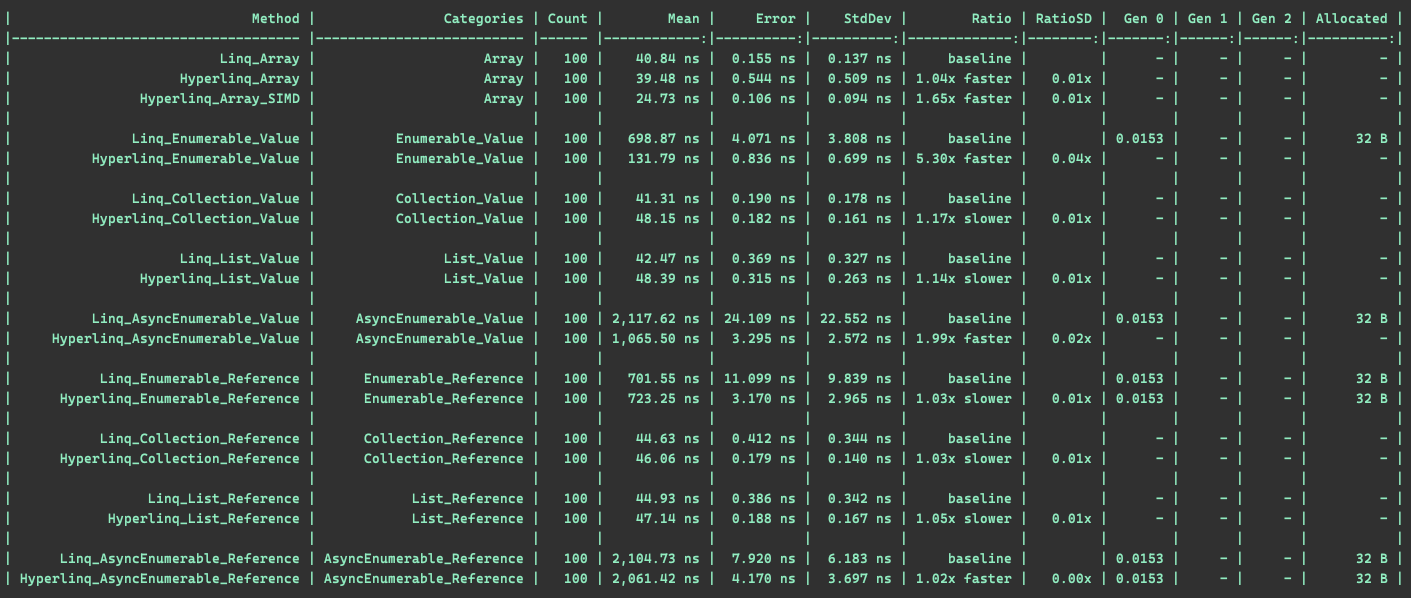Viewport: 1411px width, 598px height.
Task: Click the Linq_Collection_Value method name
Action: pos(215,198)
